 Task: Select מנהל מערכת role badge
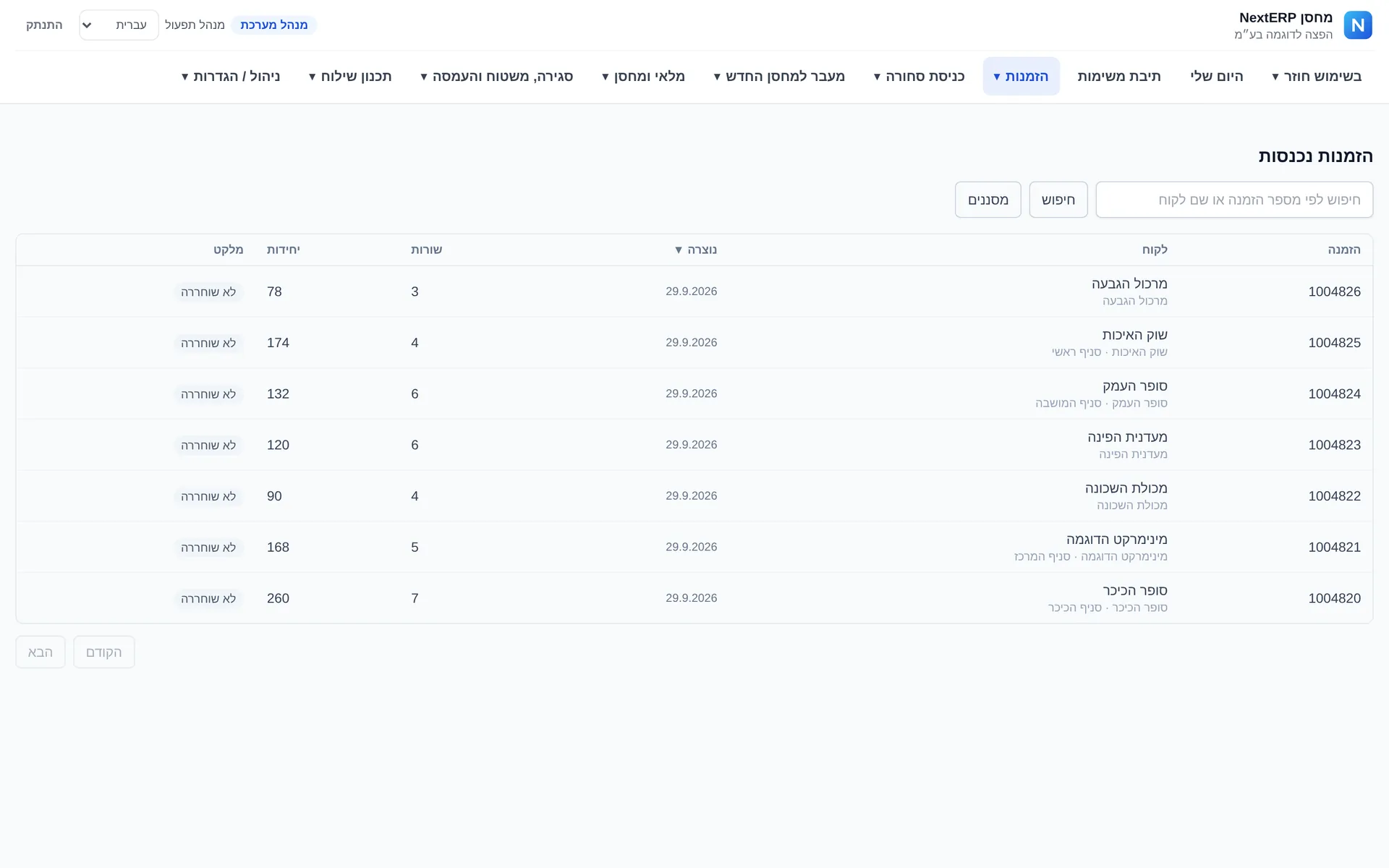click(x=274, y=25)
